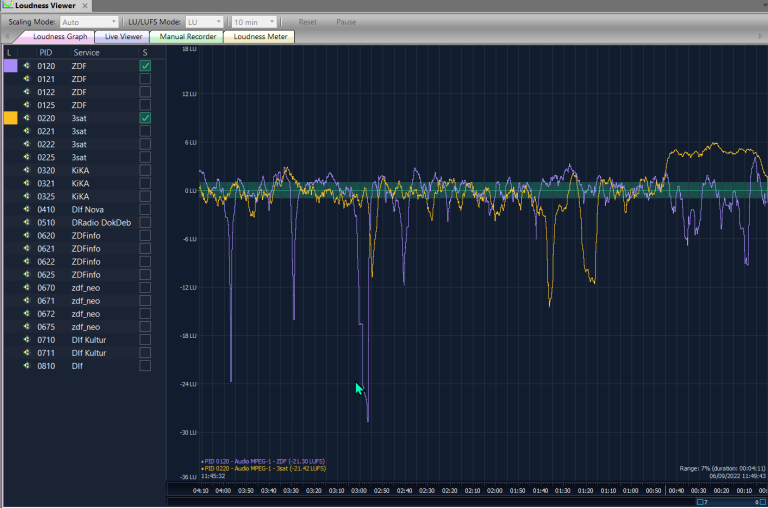Screen dimensions: 768x508
Task: Click the speaker icon for PID 0321
Action: (26, 183)
